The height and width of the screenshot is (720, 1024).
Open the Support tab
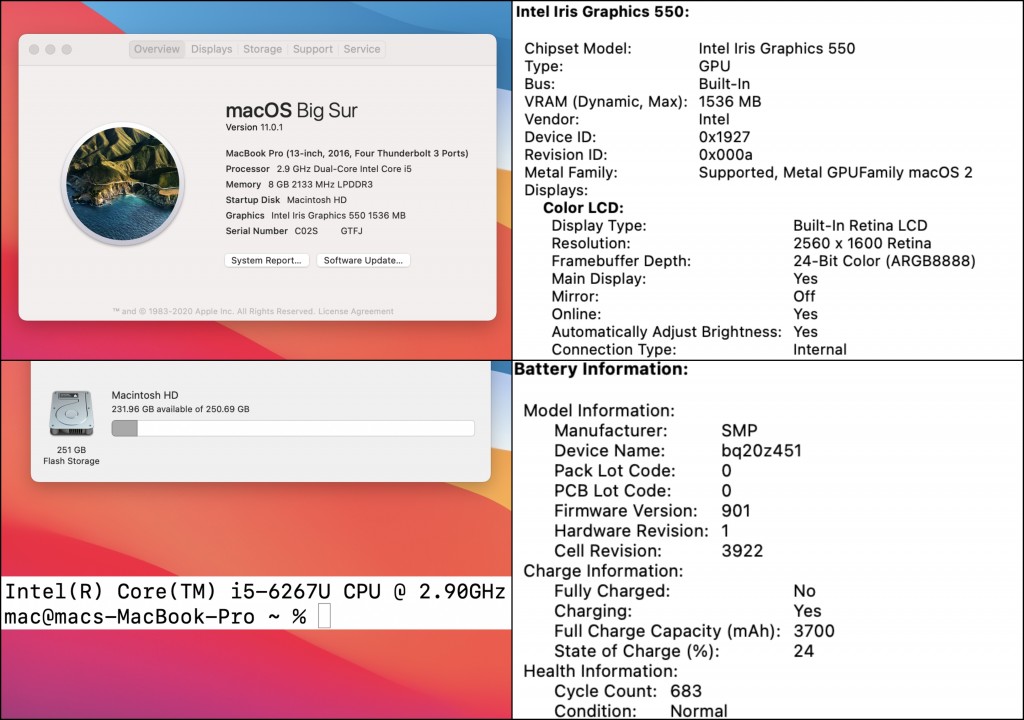pos(313,49)
